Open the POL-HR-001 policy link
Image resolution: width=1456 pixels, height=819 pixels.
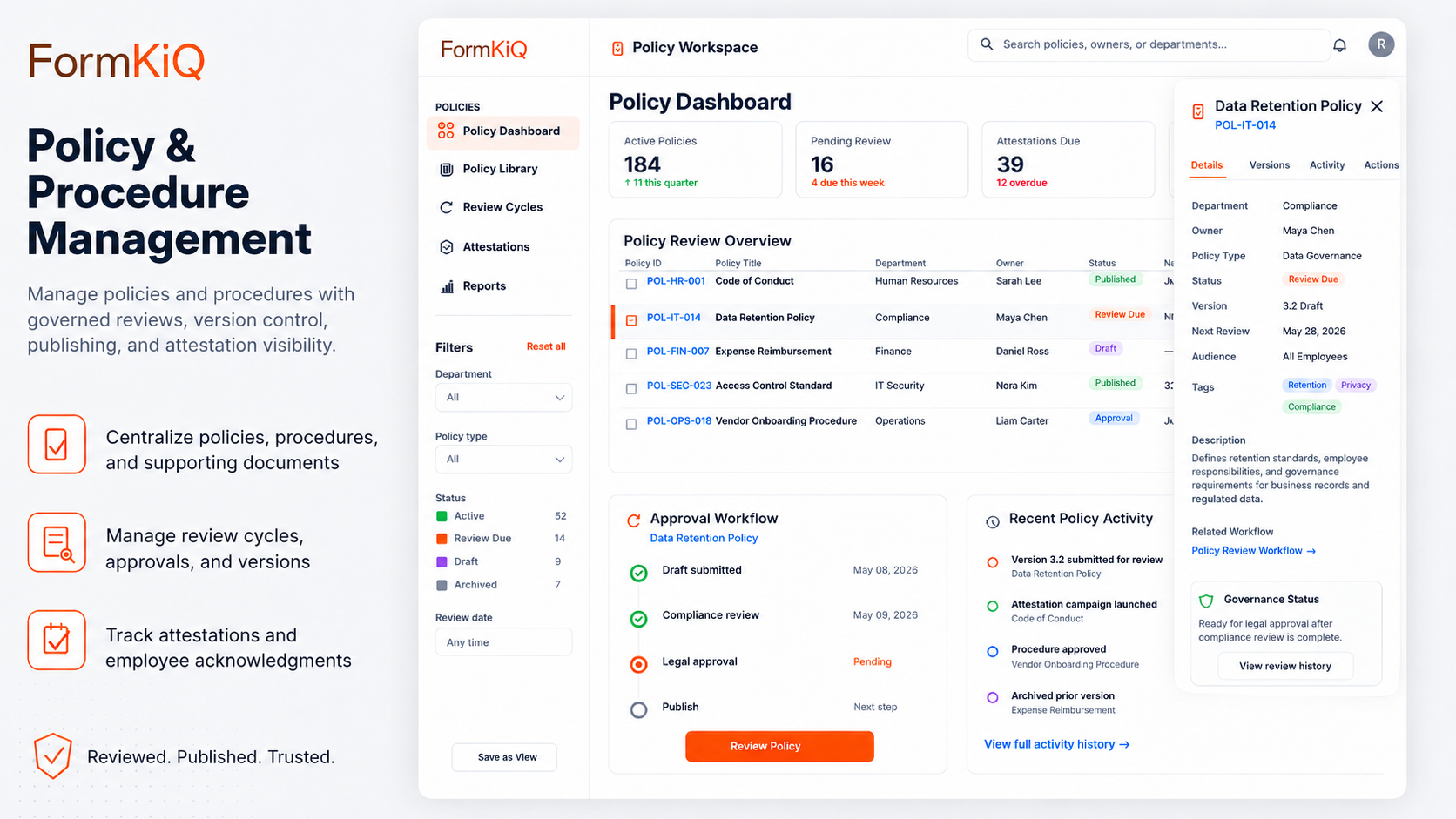pyautogui.click(x=676, y=281)
